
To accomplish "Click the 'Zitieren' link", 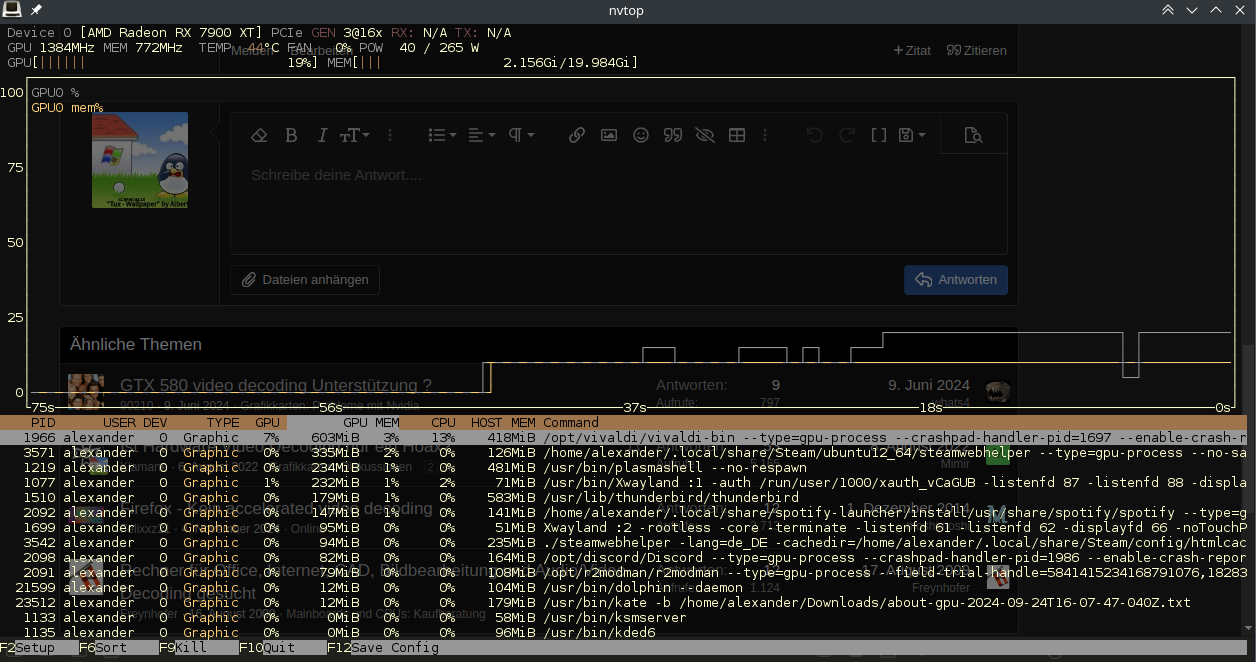I will click(x=977, y=50).
